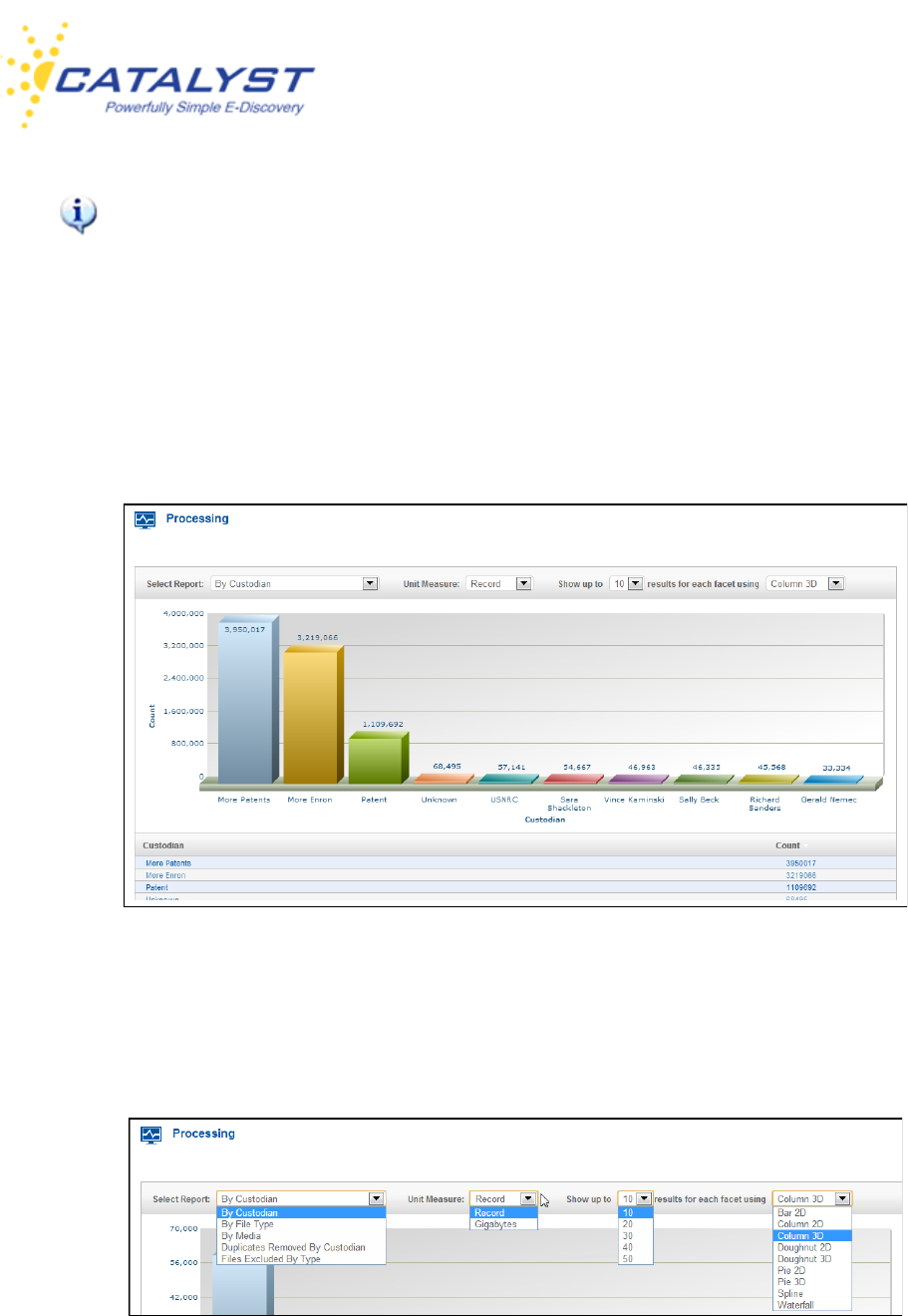Select 30 in the results count list

[x=635, y=1236]
